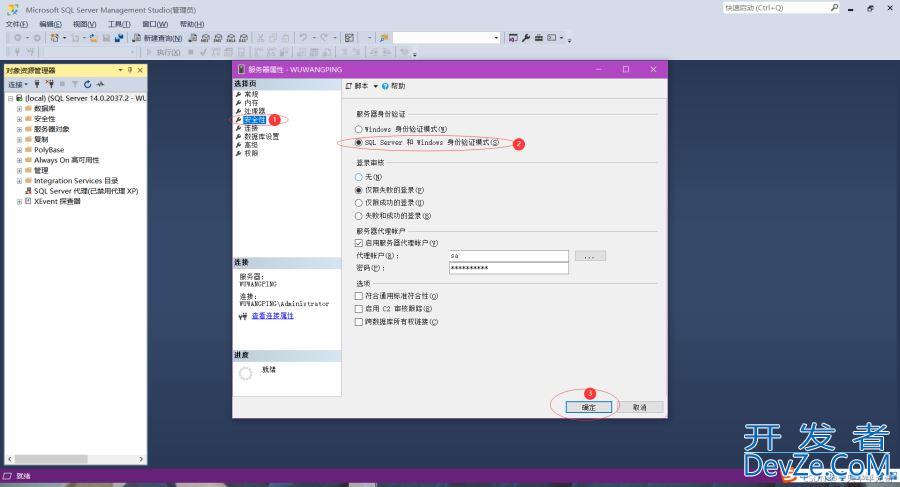Pin the Object Explorer panel with pushpin icon
900x487 pixels.
coord(130,70)
